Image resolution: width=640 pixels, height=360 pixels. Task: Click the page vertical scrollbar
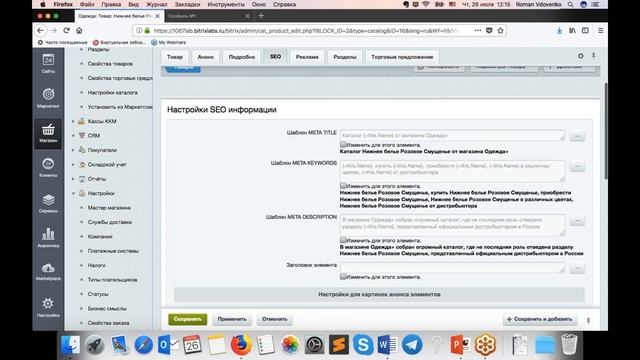point(606,131)
